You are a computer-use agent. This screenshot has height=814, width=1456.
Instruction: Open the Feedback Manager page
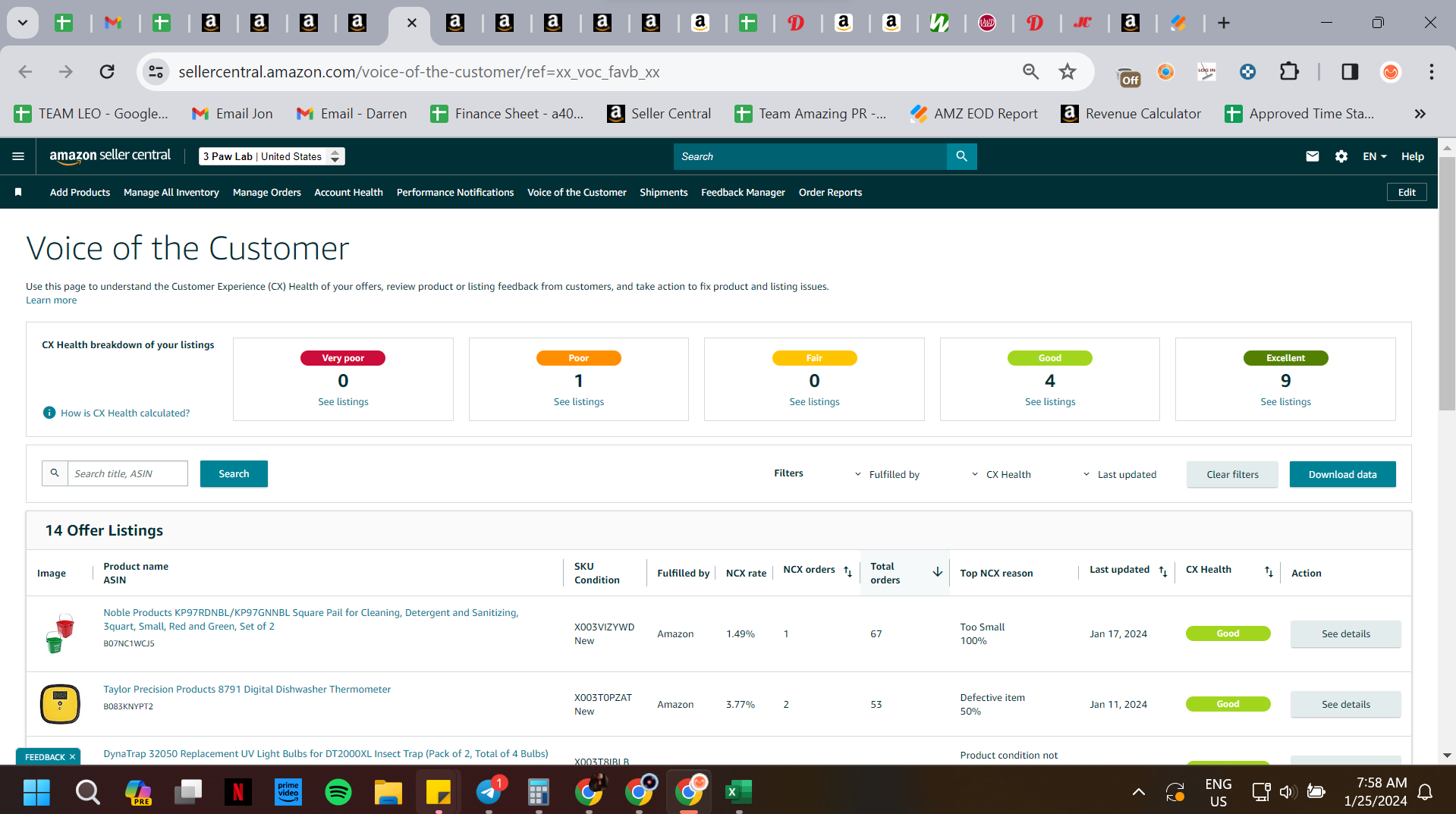[x=743, y=192]
